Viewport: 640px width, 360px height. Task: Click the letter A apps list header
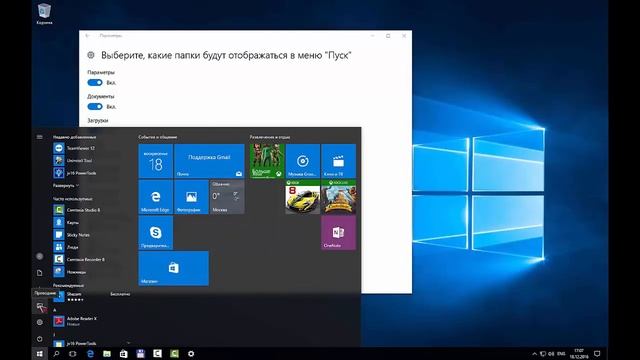pos(55,310)
